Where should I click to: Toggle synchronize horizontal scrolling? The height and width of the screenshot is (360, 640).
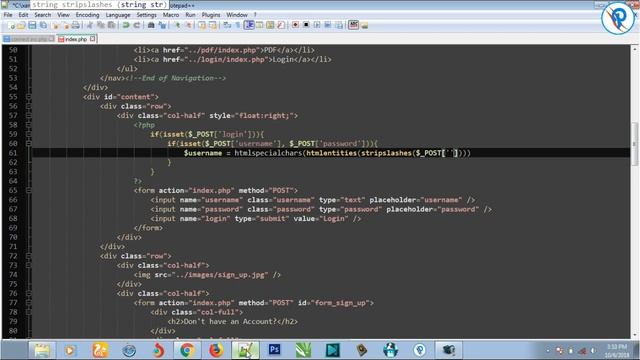(x=212, y=25)
